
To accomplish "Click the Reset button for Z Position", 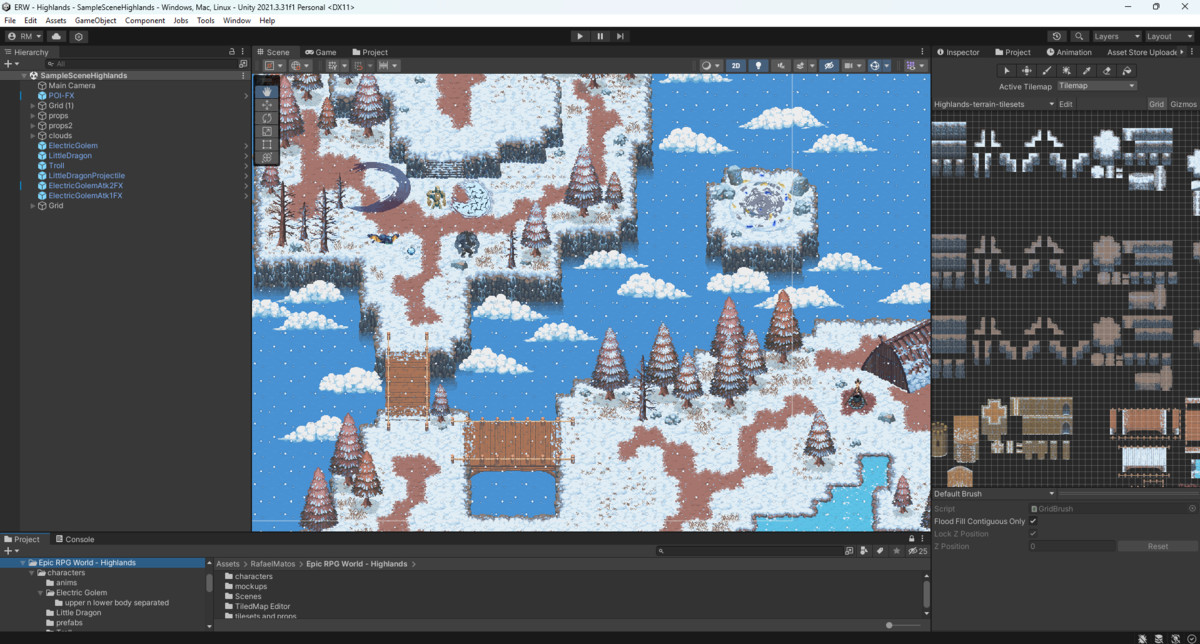I will (1157, 546).
